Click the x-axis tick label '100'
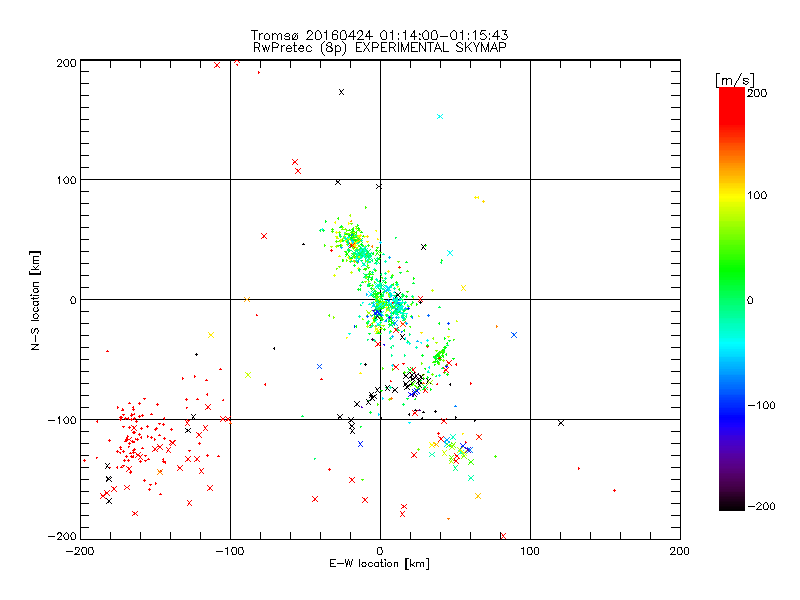This screenshot has height=600, width=800. pos(530,551)
